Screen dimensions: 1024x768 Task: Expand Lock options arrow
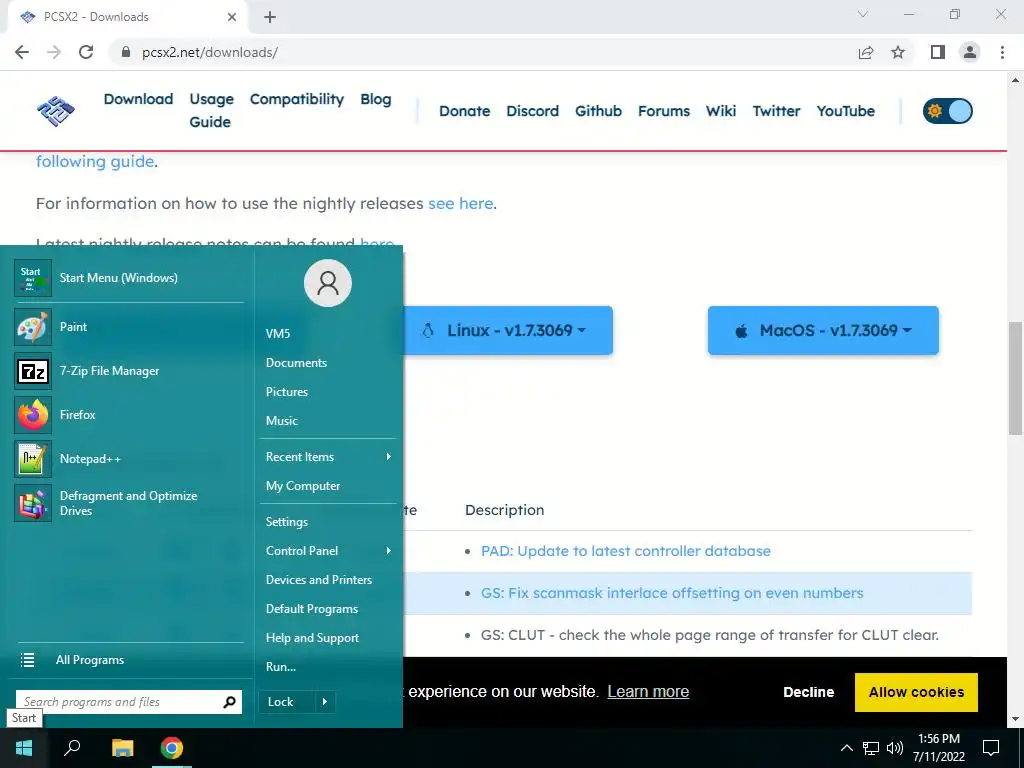pyautogui.click(x=325, y=702)
